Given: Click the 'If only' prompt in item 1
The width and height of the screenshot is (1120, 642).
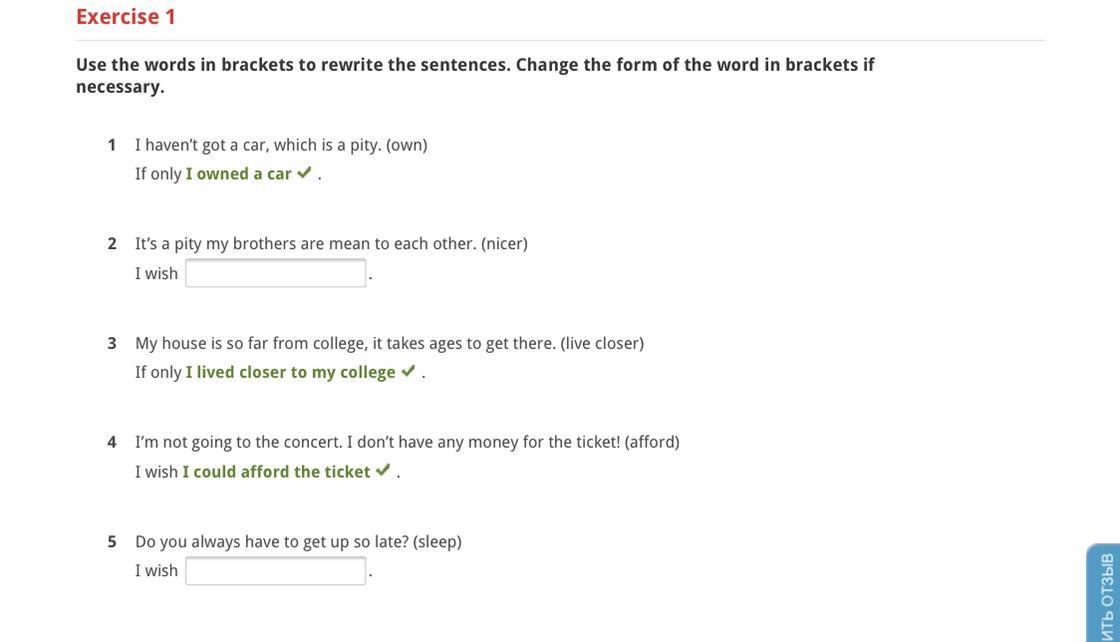Looking at the screenshot, I should click(x=159, y=174).
